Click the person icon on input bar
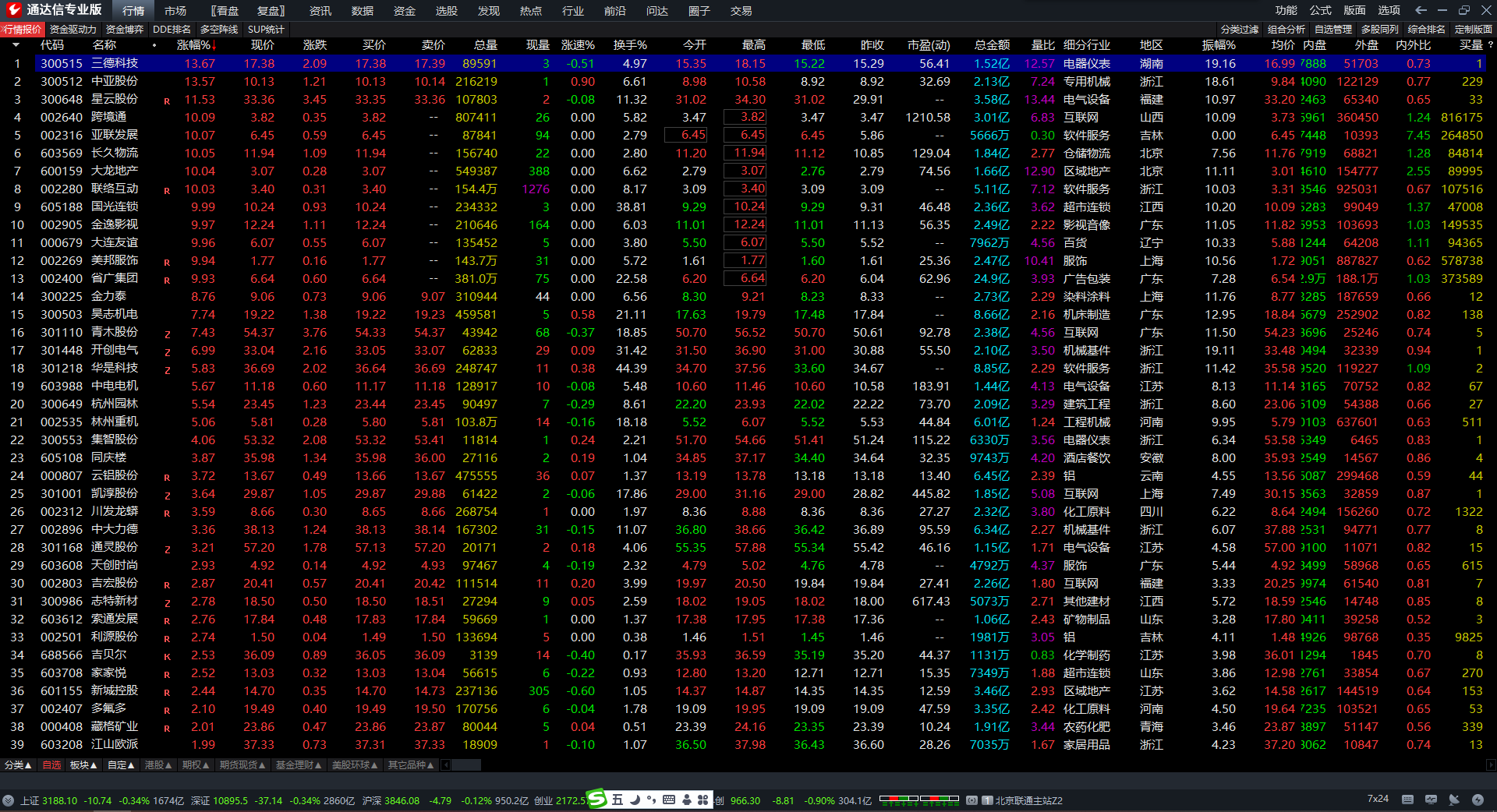 click(x=686, y=800)
